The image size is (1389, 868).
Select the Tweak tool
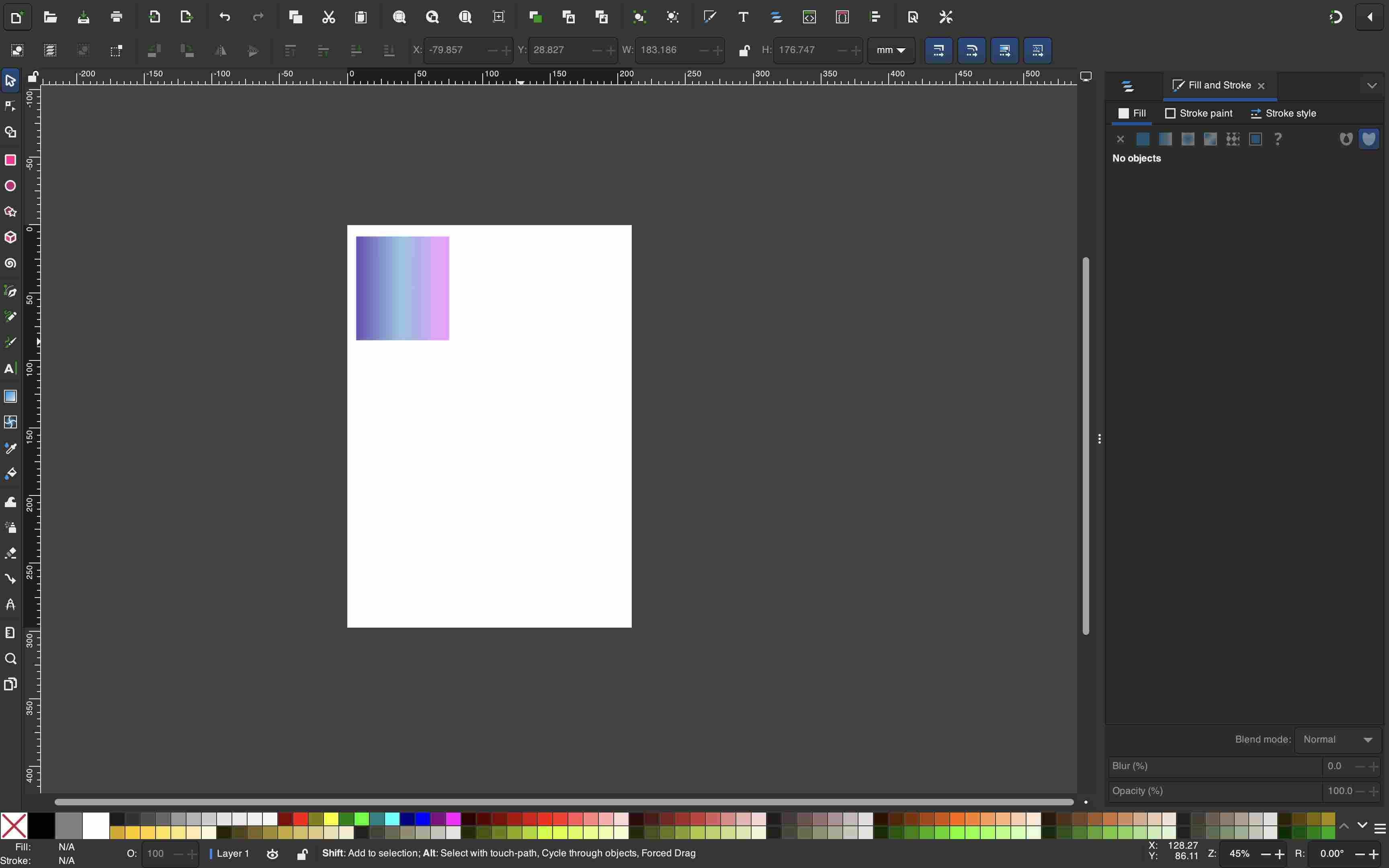coord(10,502)
